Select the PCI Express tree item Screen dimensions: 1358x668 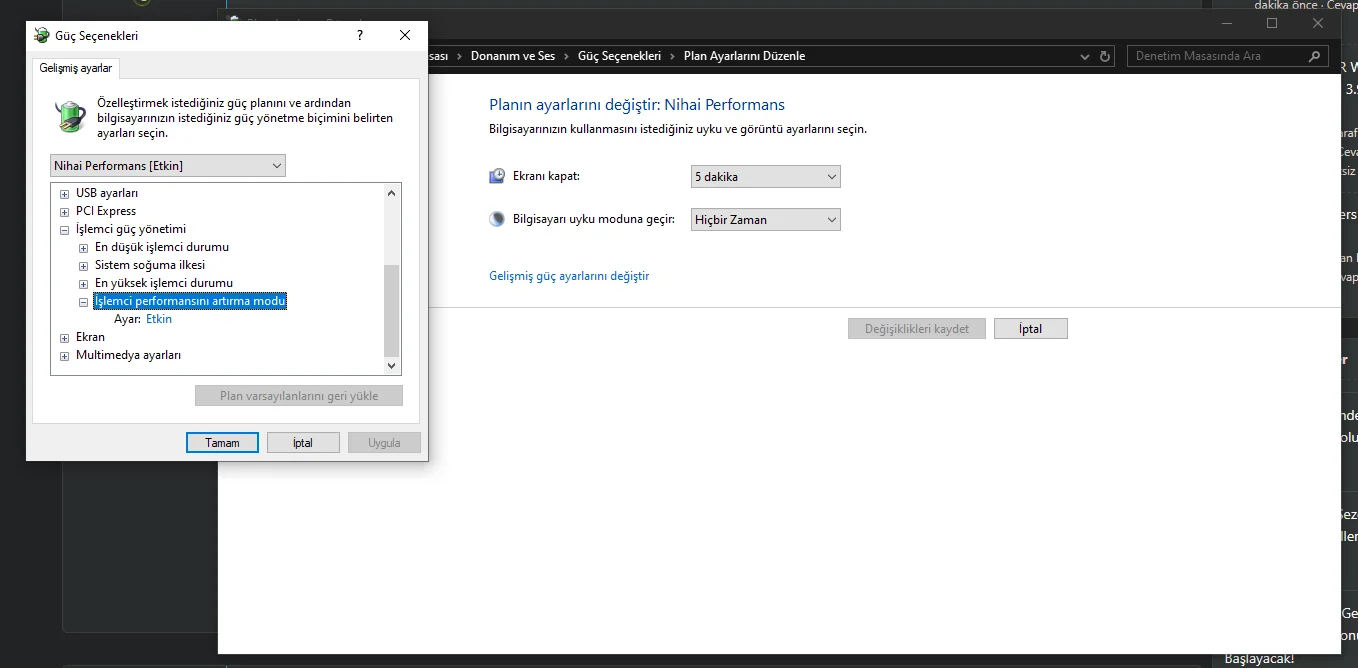(106, 211)
